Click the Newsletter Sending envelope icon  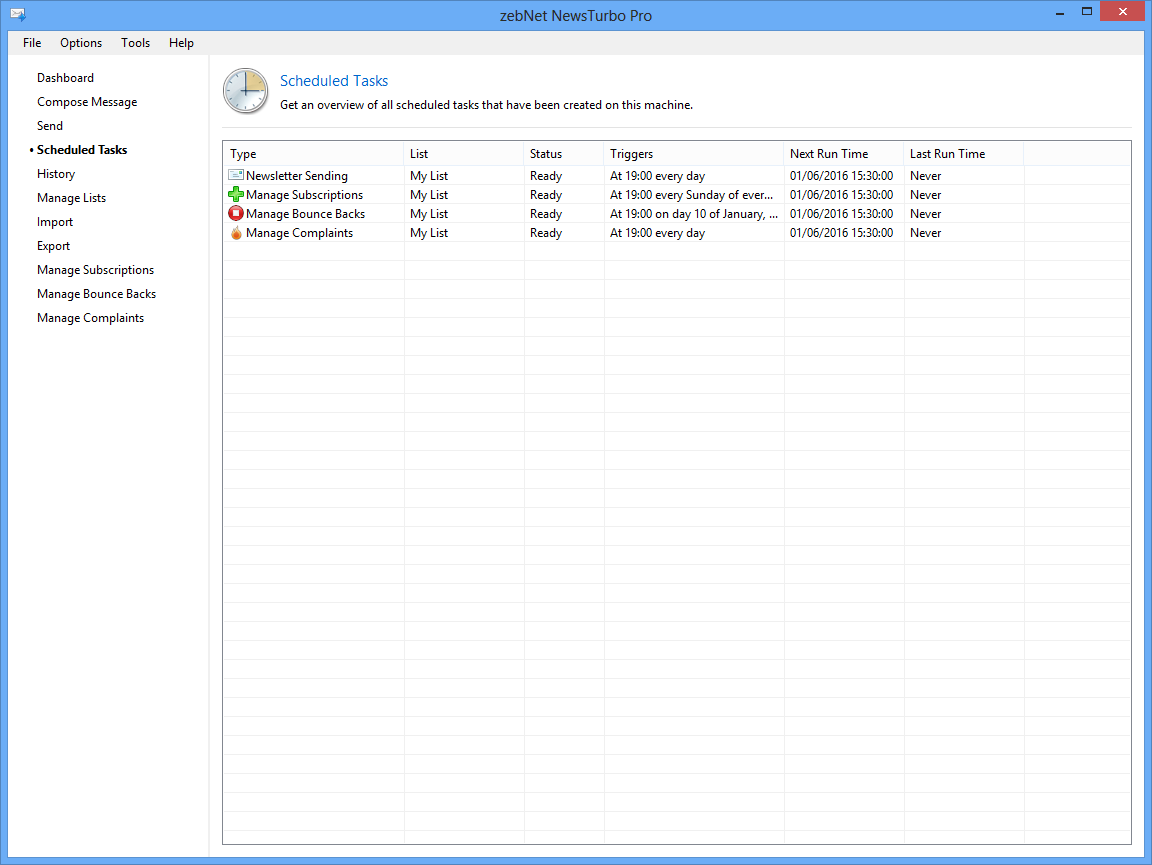(236, 176)
